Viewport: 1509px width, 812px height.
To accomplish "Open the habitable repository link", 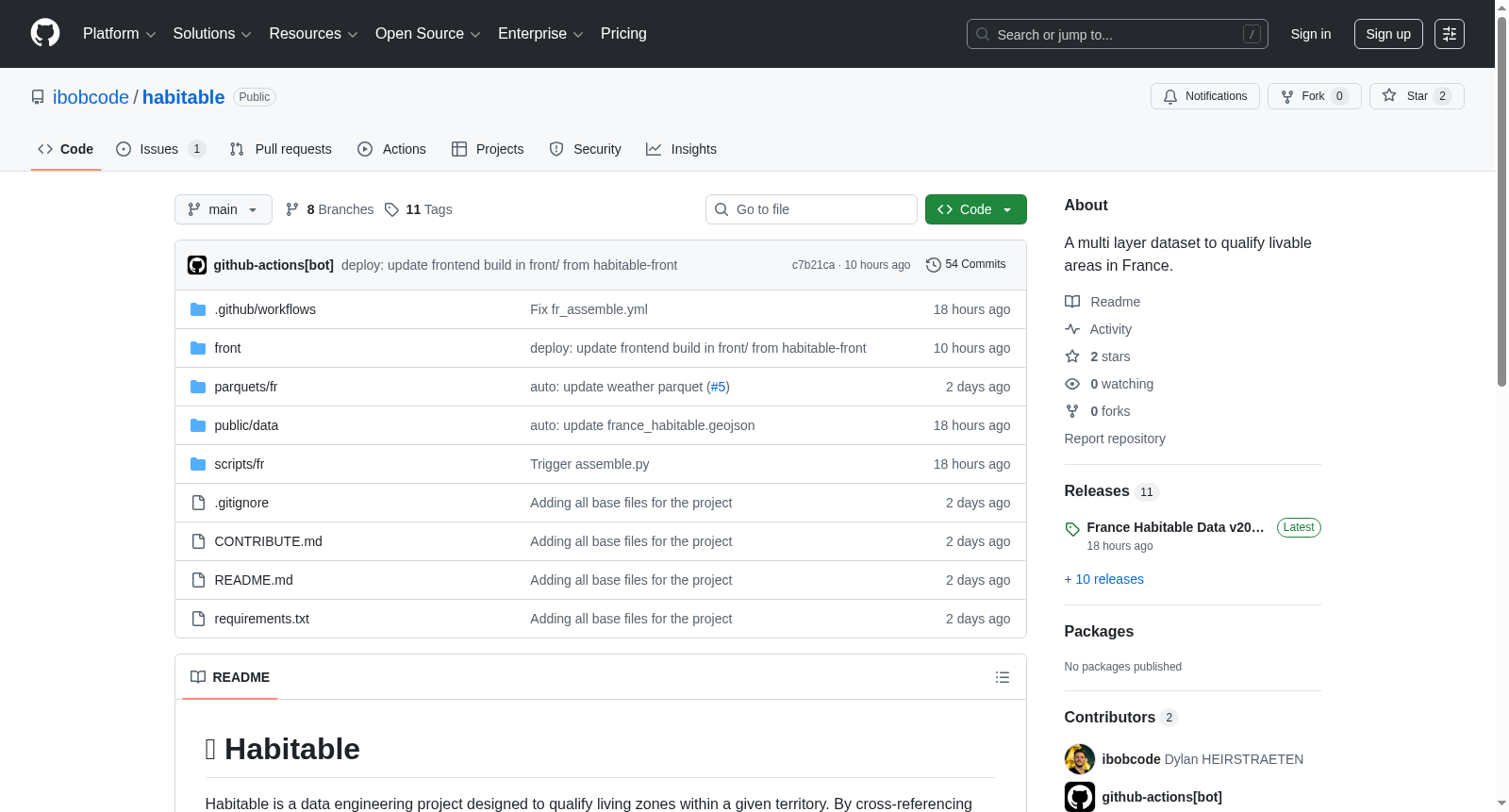I will [184, 97].
